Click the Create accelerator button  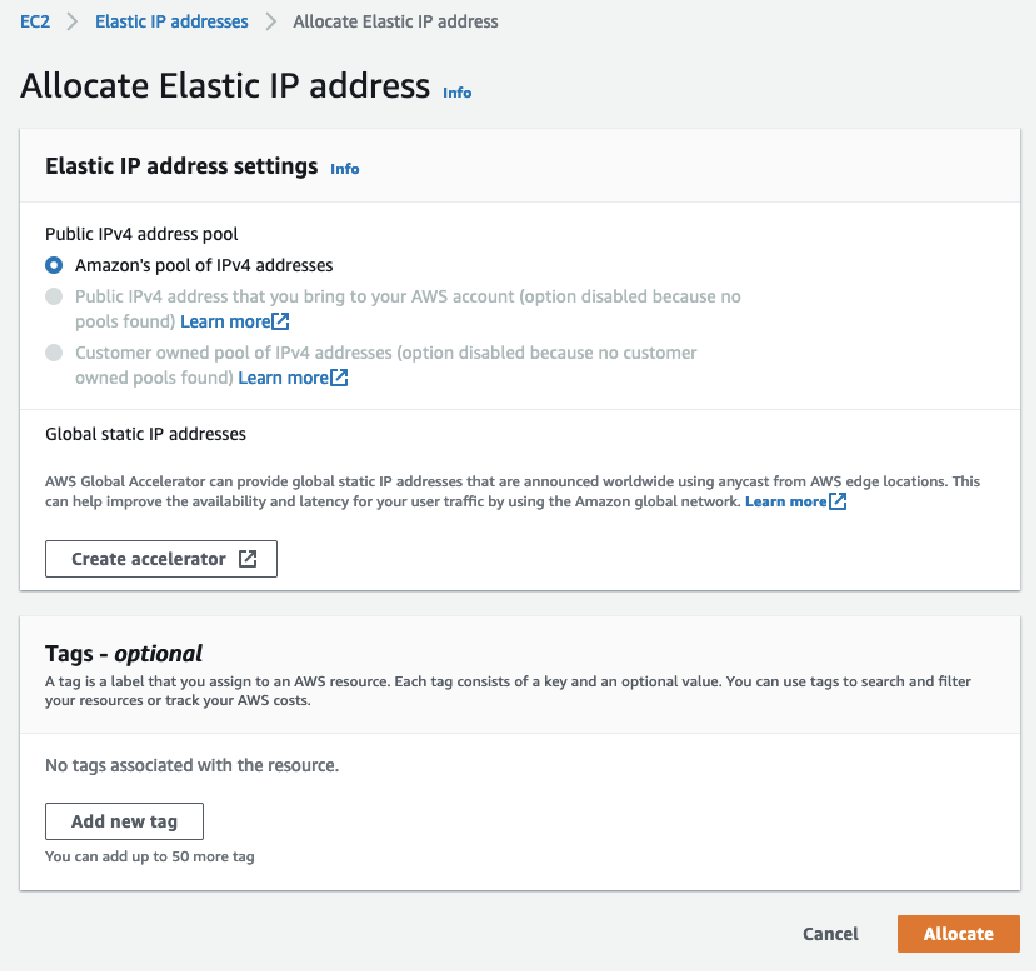[161, 559]
